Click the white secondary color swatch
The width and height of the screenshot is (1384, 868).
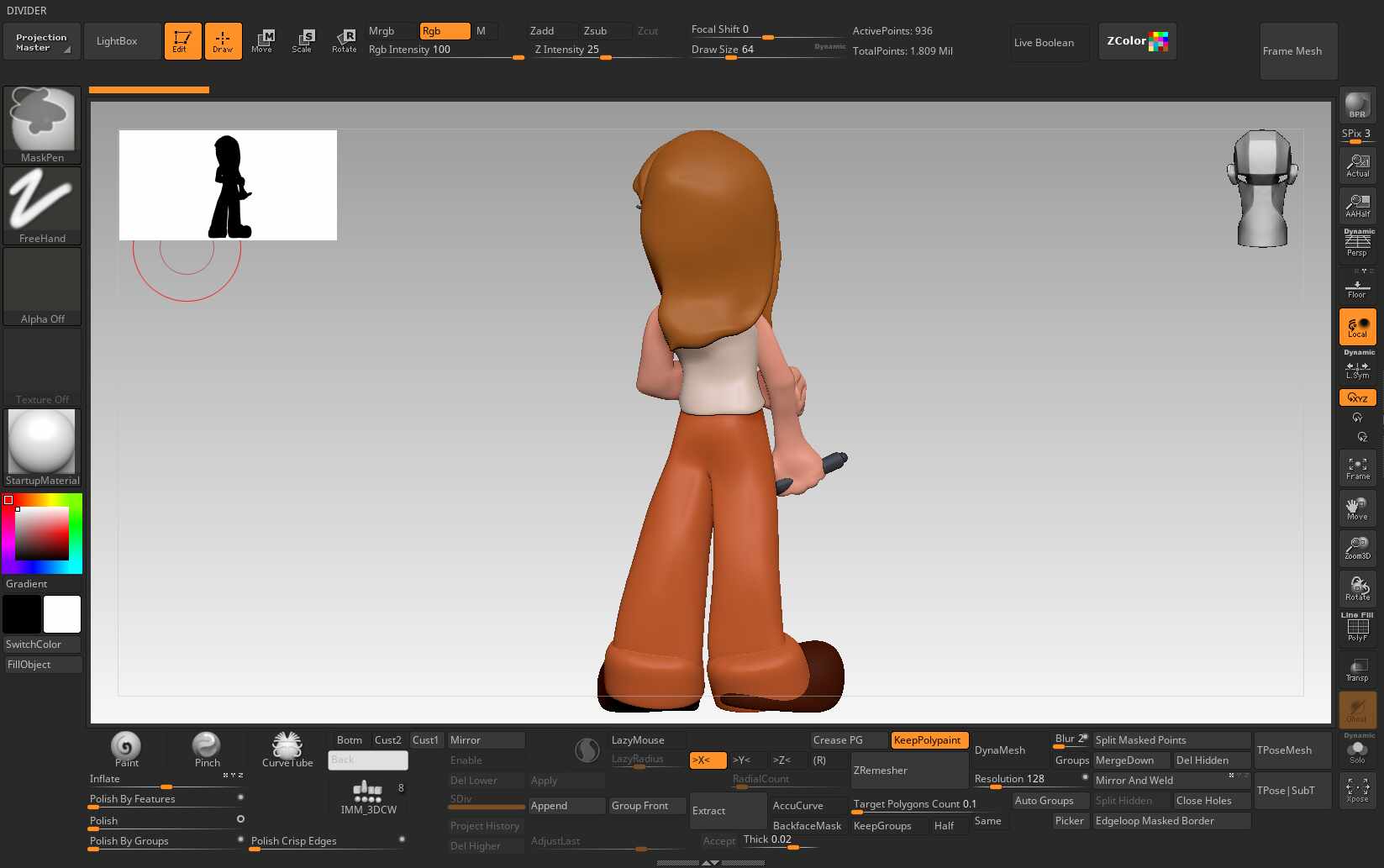62,614
